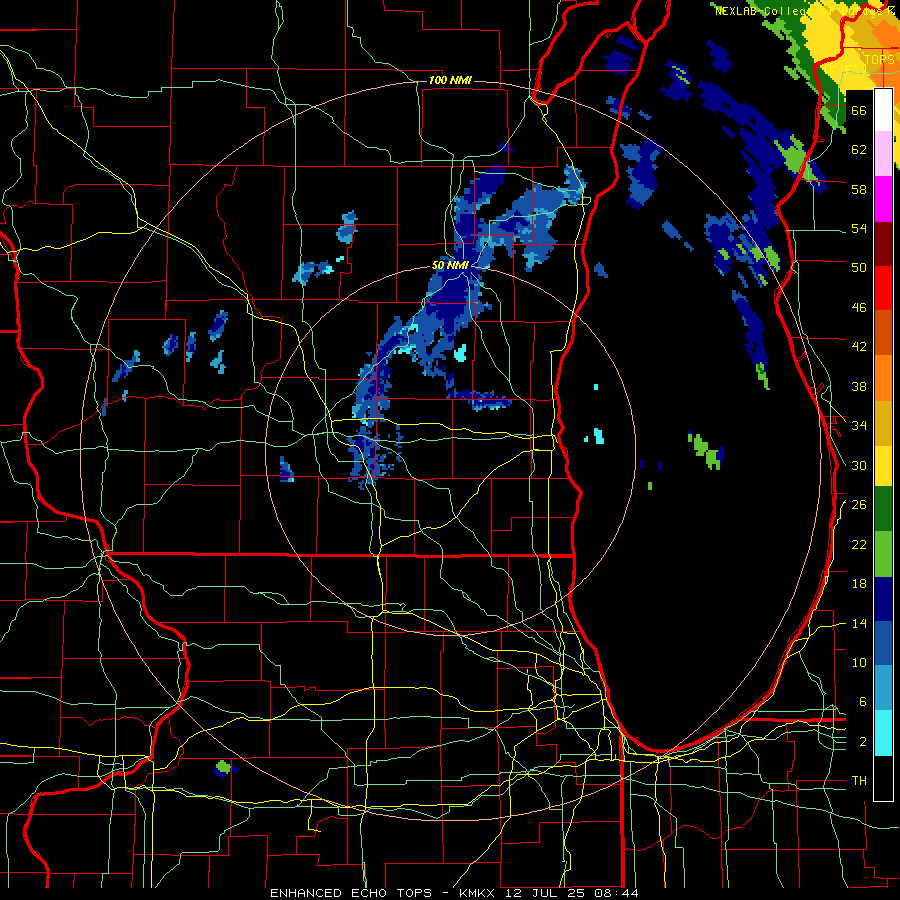
Task: Click the "50" legend value
Action: point(859,268)
